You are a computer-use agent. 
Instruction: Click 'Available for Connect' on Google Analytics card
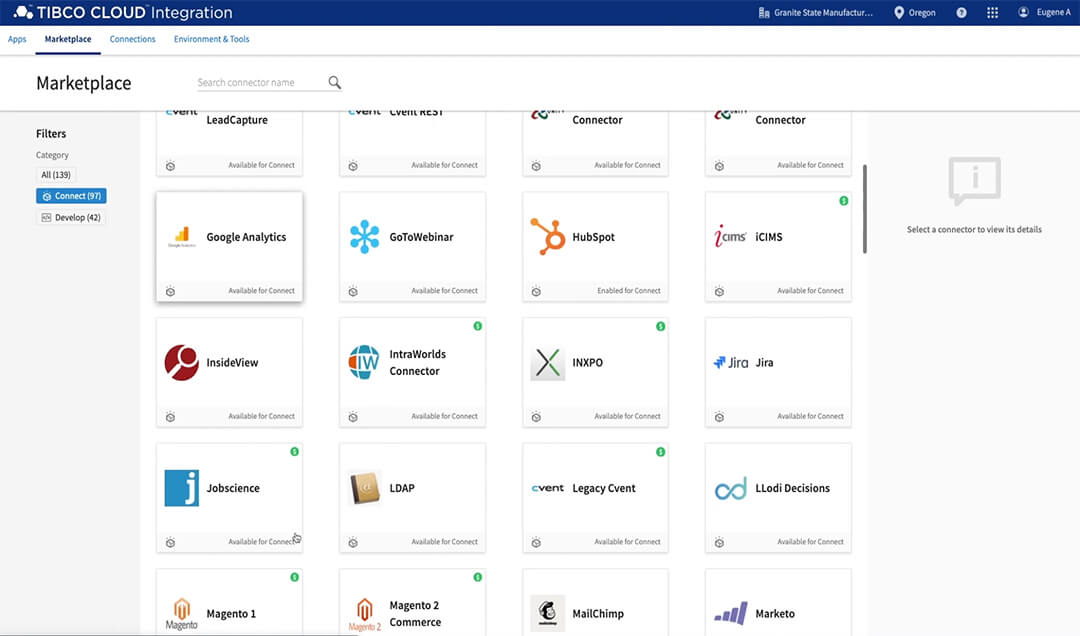(262, 291)
